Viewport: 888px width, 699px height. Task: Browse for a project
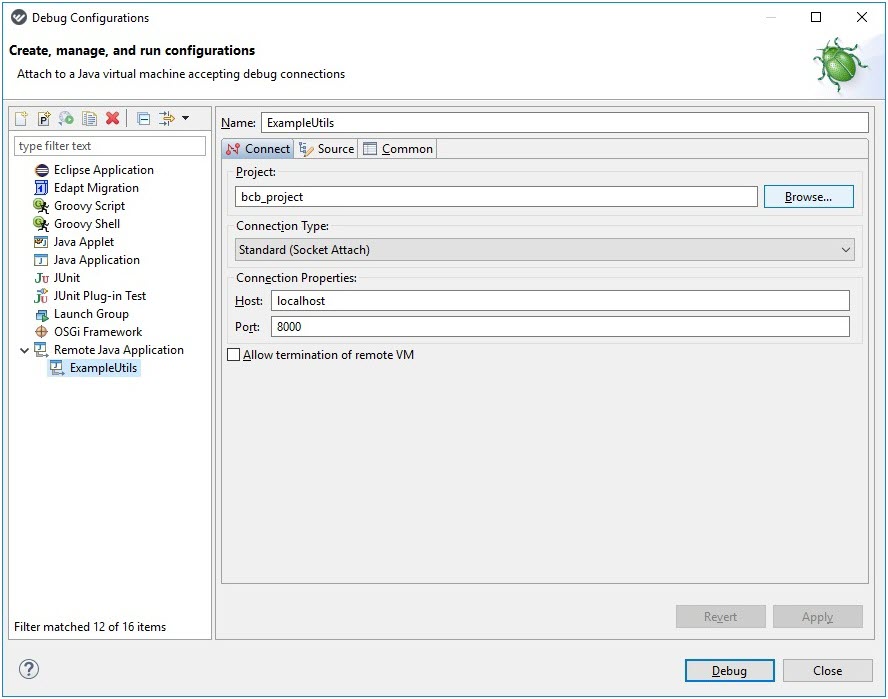(808, 197)
